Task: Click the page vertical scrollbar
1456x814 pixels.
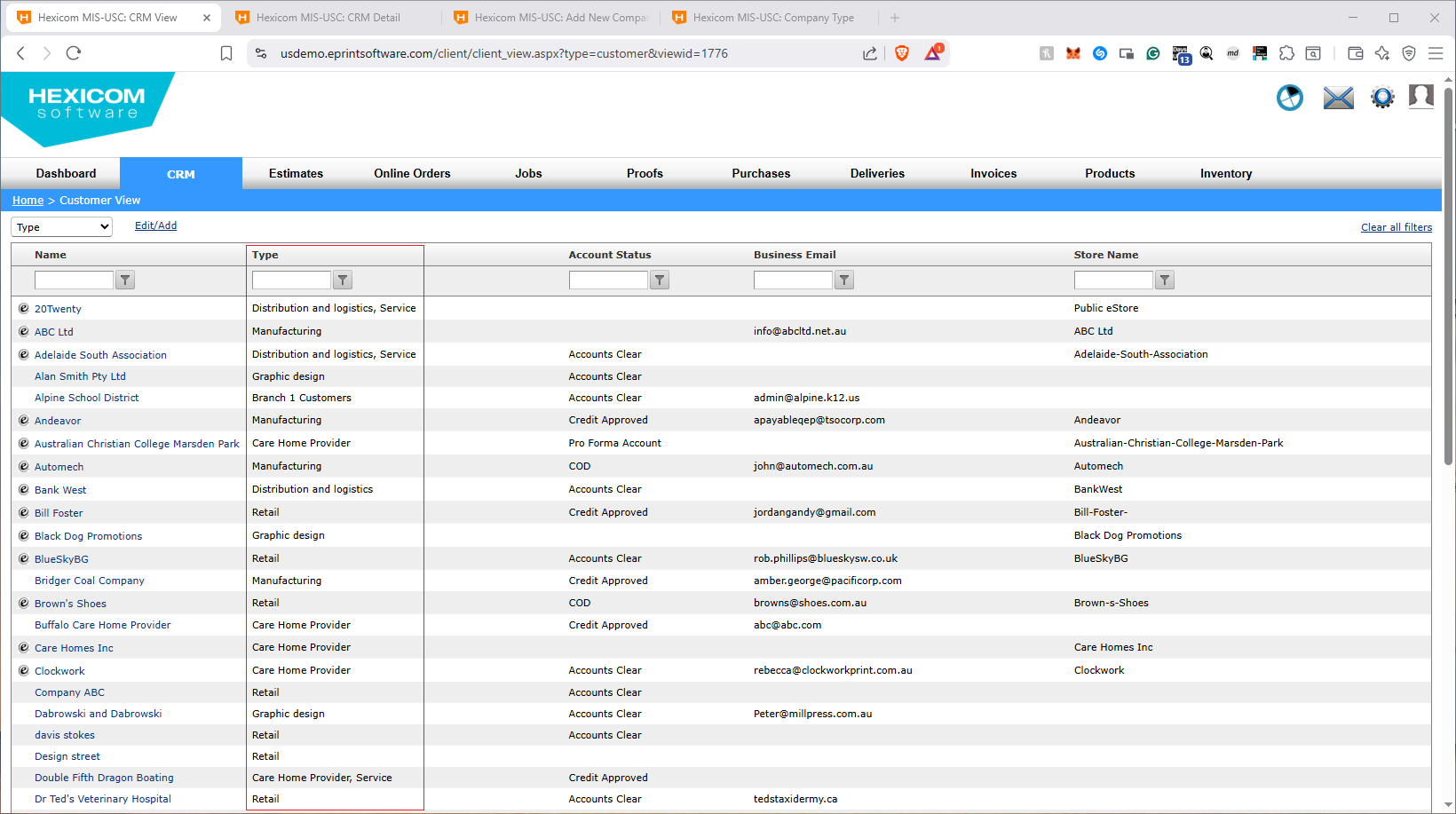Action: coord(1449,275)
